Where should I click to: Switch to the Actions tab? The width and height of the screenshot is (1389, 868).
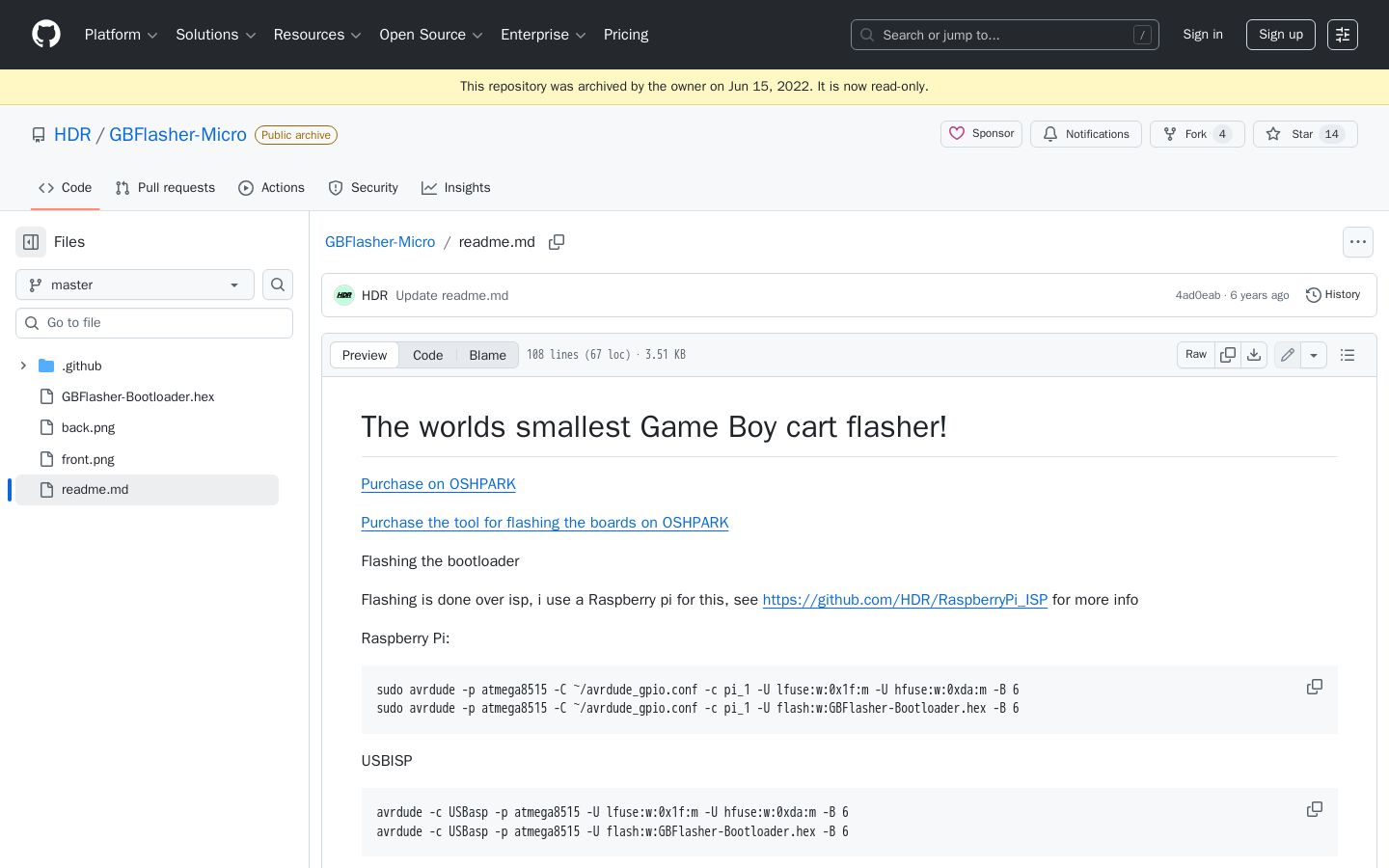[271, 188]
